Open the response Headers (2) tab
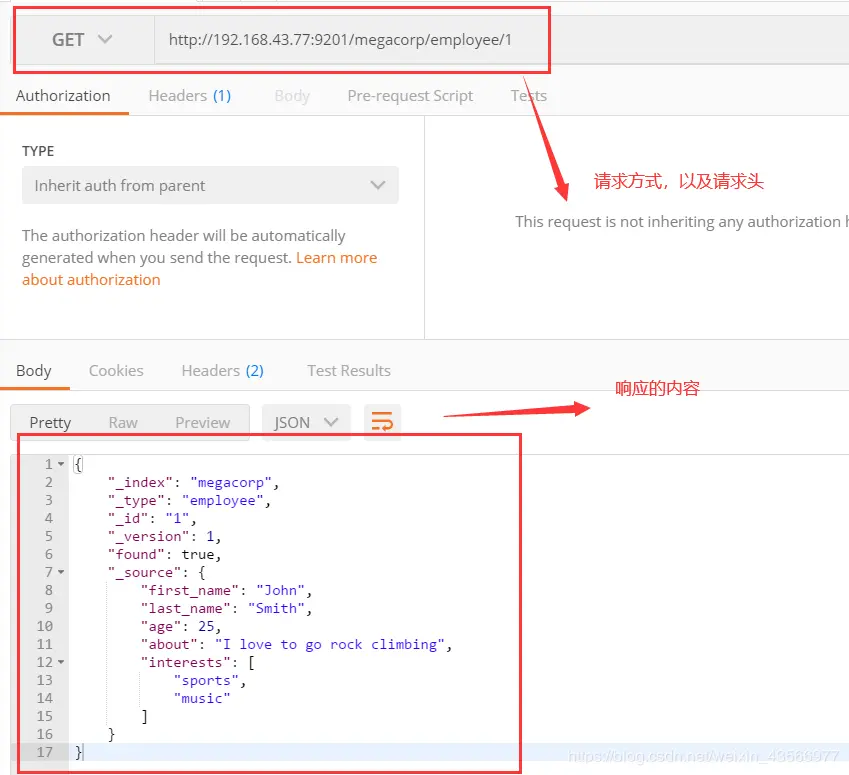The width and height of the screenshot is (849, 775). [223, 371]
